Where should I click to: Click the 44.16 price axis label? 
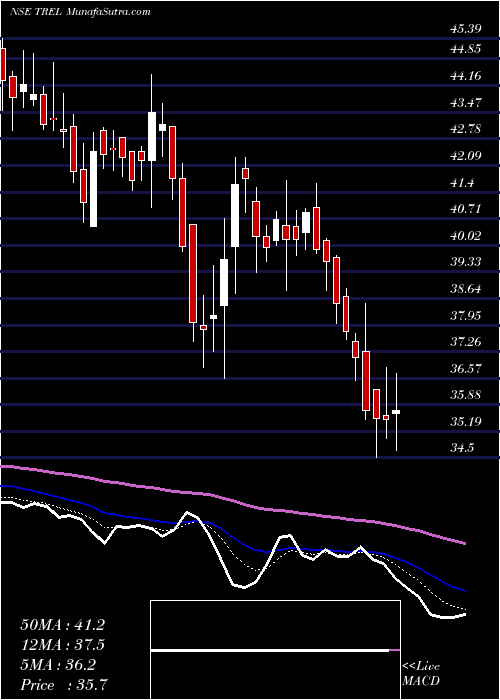tap(466, 75)
